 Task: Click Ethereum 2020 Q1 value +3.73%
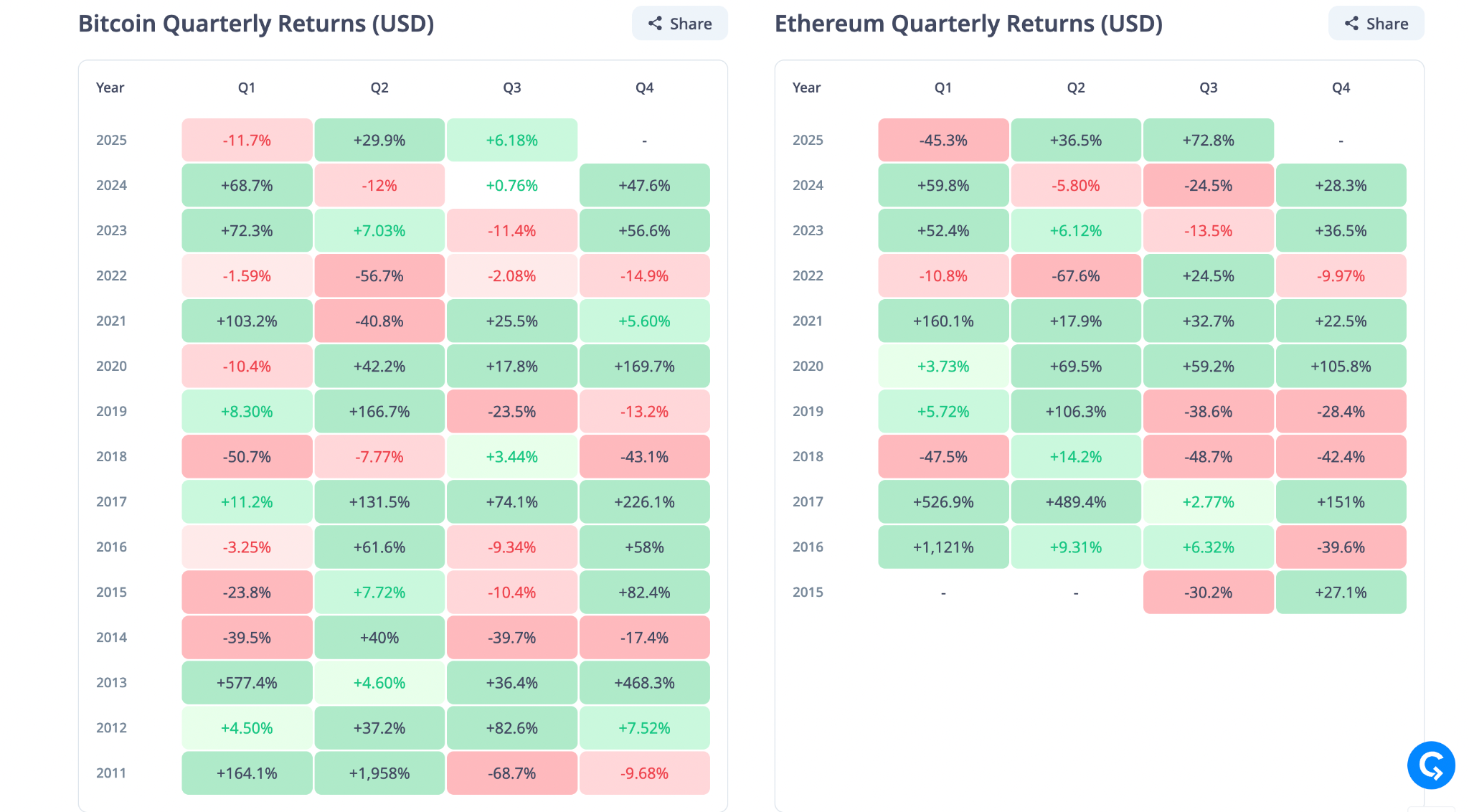click(943, 366)
